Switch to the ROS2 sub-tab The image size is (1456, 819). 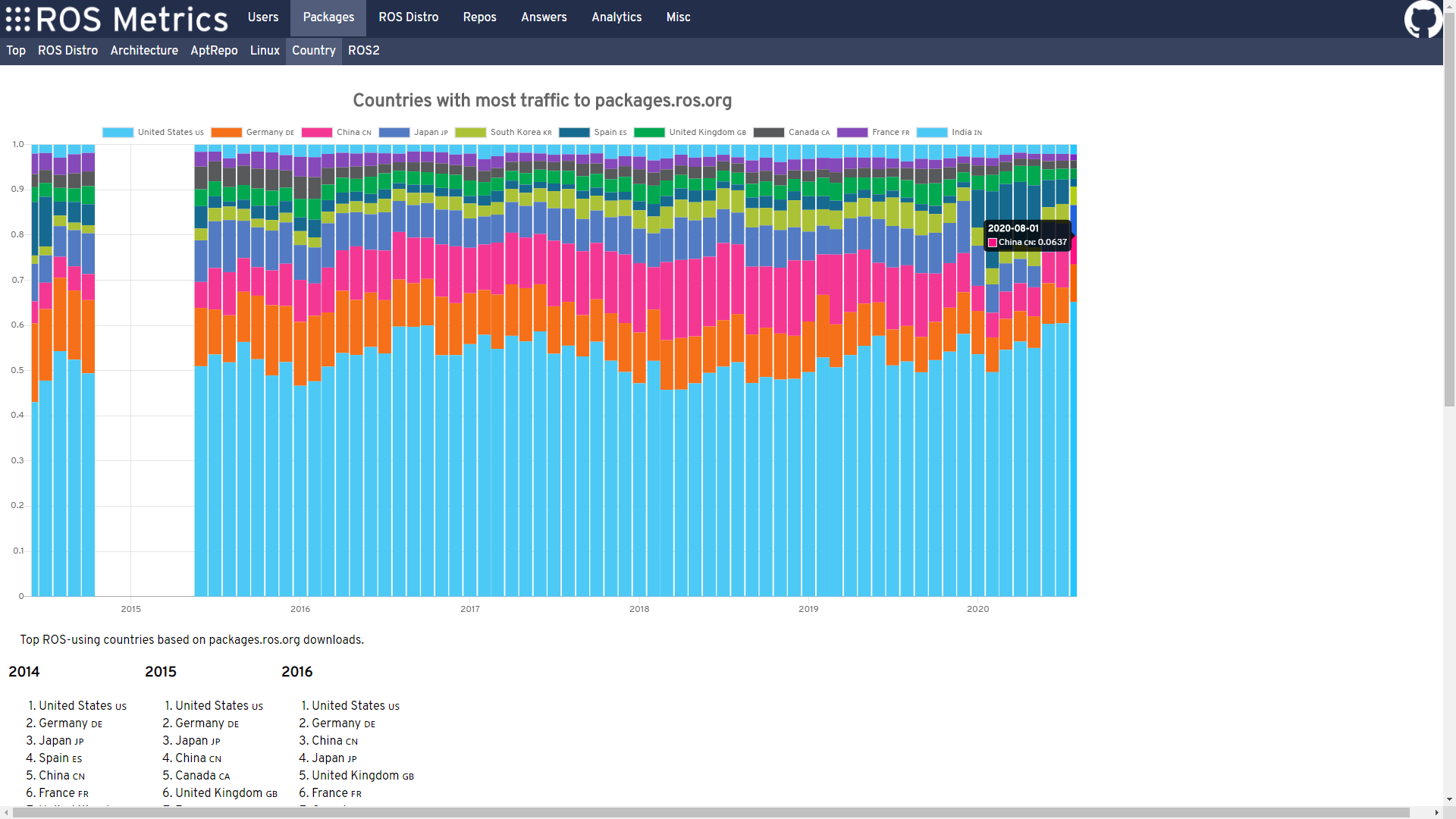coord(363,51)
